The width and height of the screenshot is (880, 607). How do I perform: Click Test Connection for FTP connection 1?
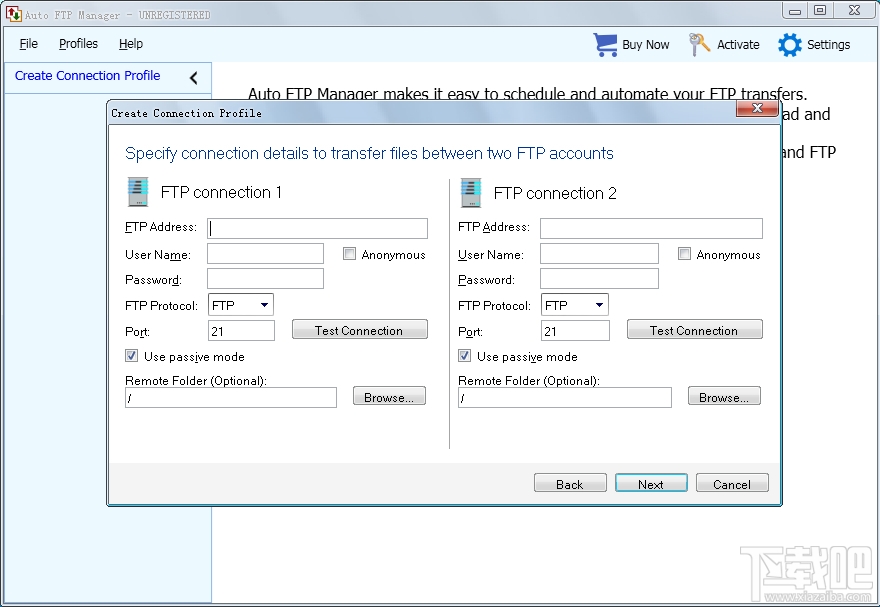(x=360, y=329)
